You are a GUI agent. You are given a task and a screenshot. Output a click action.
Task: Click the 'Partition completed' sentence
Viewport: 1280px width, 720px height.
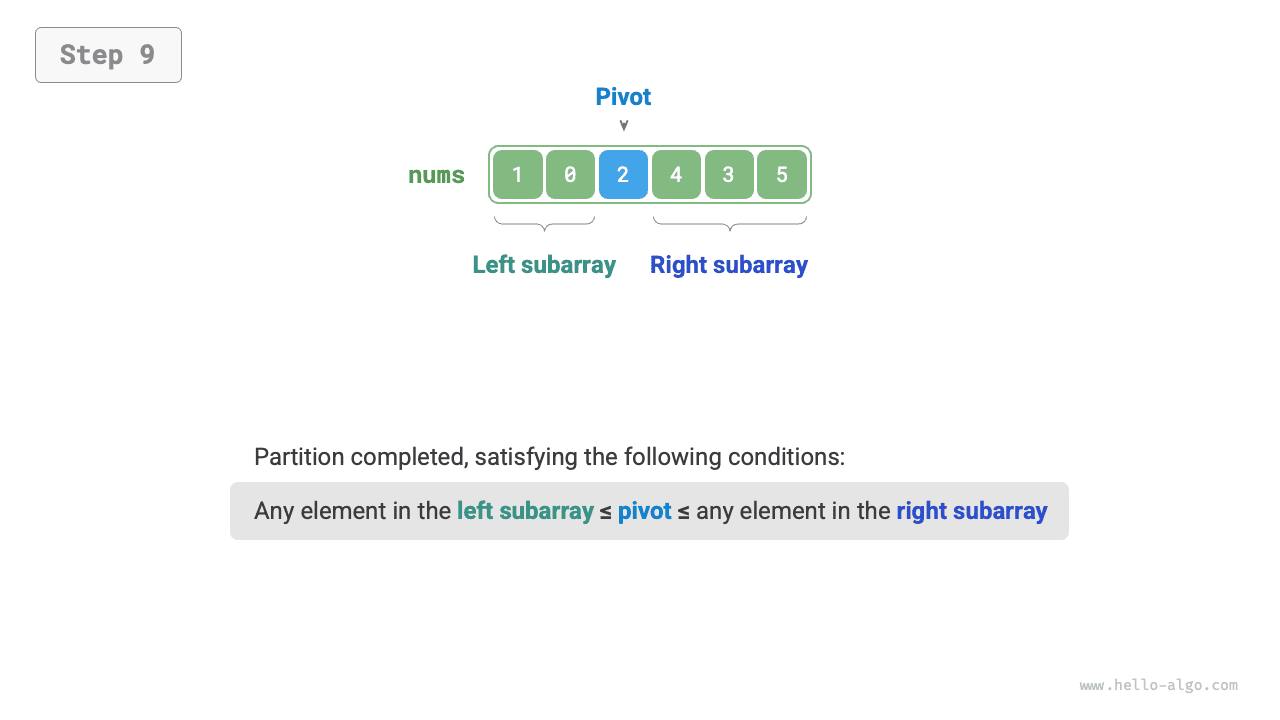click(549, 457)
